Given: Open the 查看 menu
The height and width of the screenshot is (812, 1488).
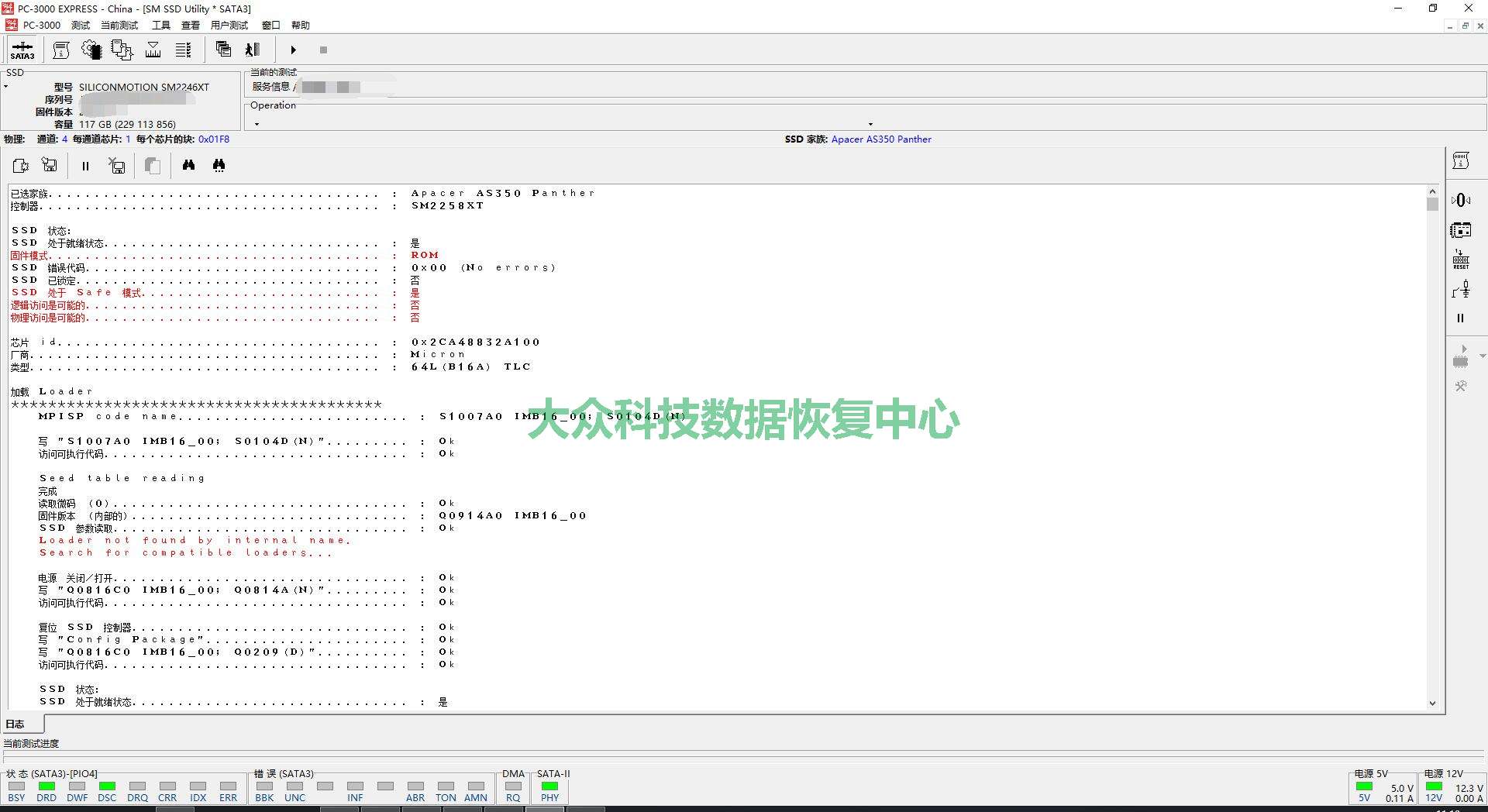Looking at the screenshot, I should point(191,26).
